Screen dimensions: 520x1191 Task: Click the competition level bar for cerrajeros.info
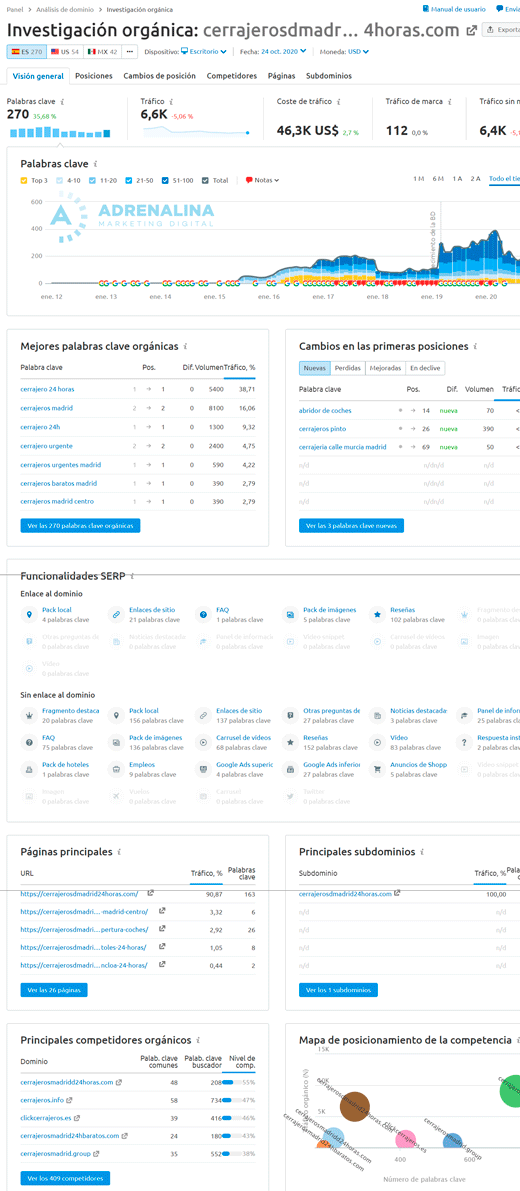[231, 1100]
